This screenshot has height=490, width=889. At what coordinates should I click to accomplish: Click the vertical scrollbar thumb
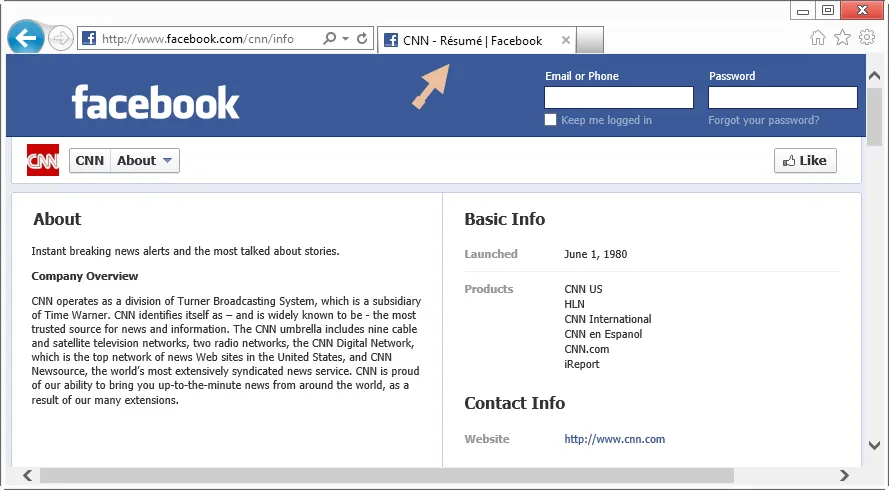click(x=874, y=117)
